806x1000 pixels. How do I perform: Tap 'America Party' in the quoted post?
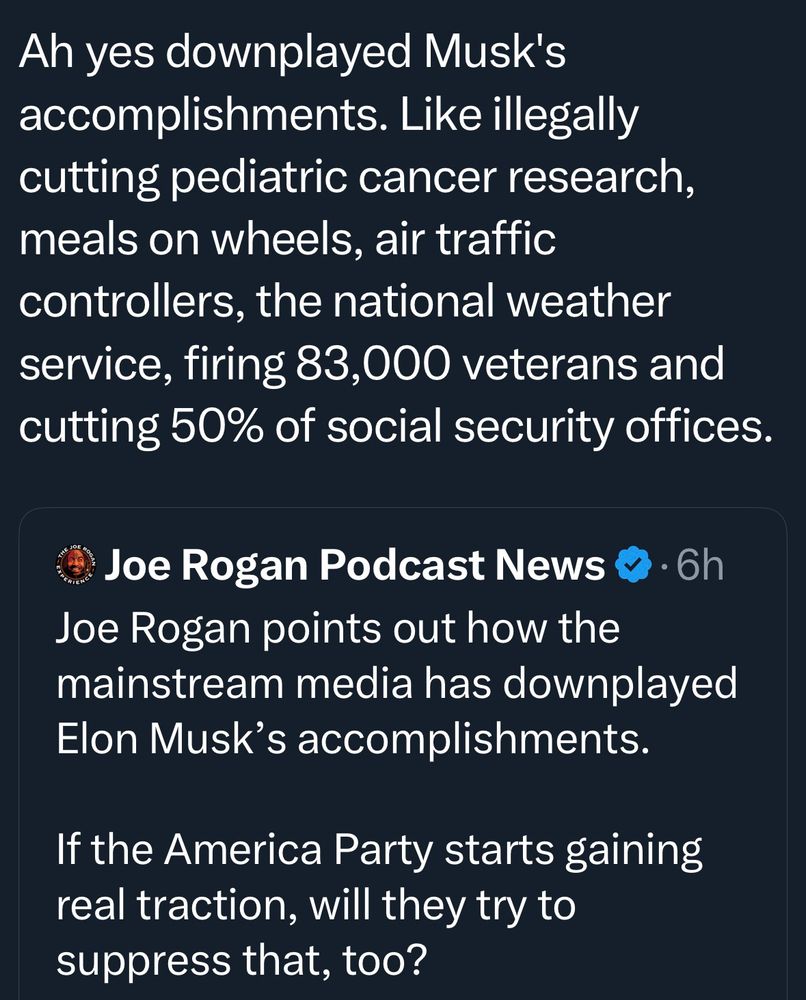pos(298,851)
